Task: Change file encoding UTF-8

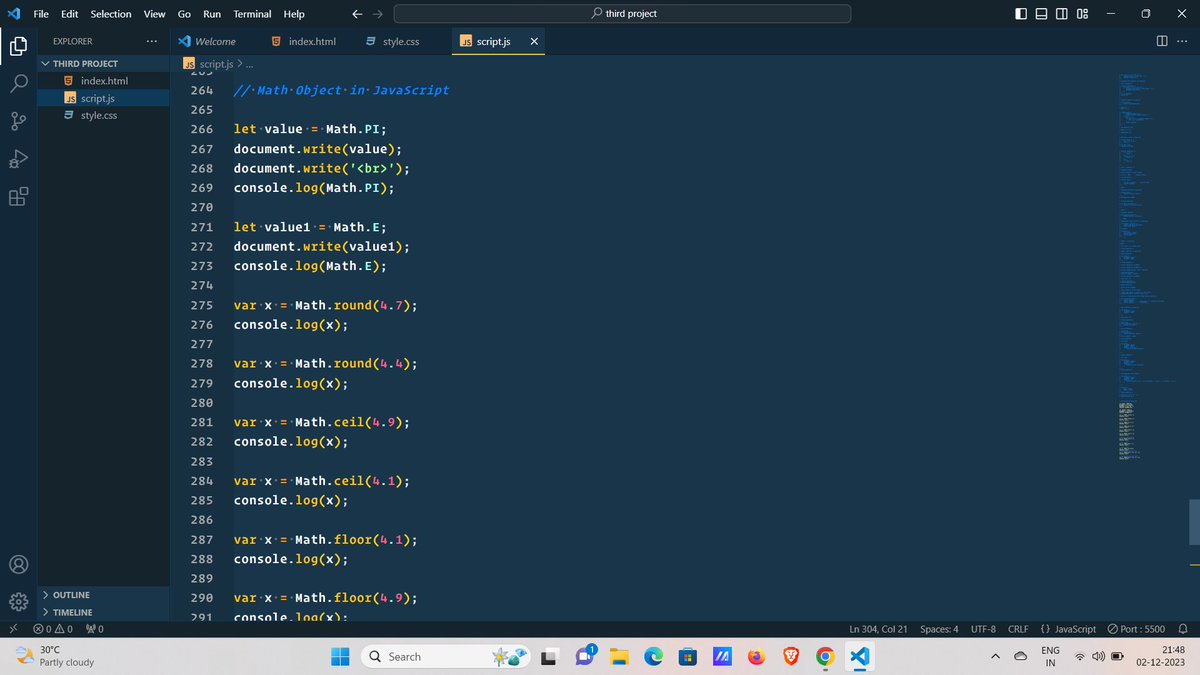Action: [x=983, y=629]
